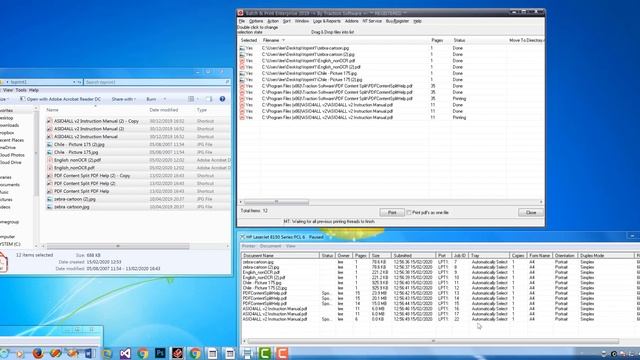
Task: Click the English_nonOCR.pdf file icon in Explorer
Action: tap(49, 168)
